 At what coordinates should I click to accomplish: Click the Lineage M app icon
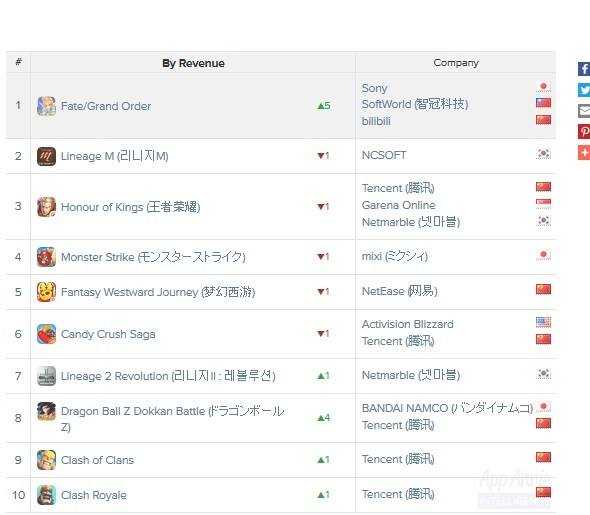pos(46,156)
